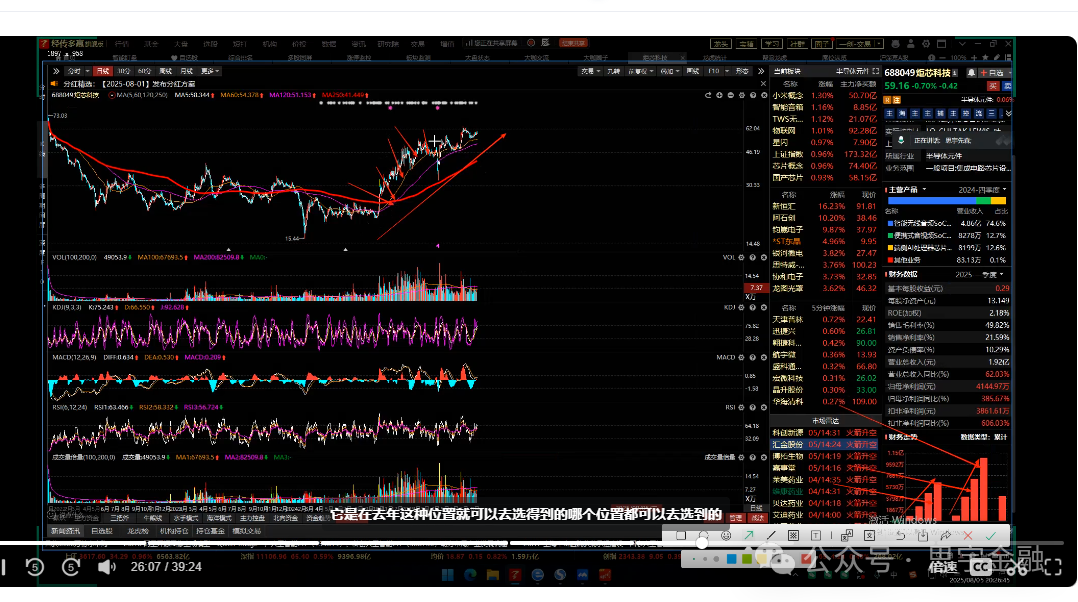Open the 更多 periods dropdown
The width and height of the screenshot is (1078, 602).
(210, 71)
